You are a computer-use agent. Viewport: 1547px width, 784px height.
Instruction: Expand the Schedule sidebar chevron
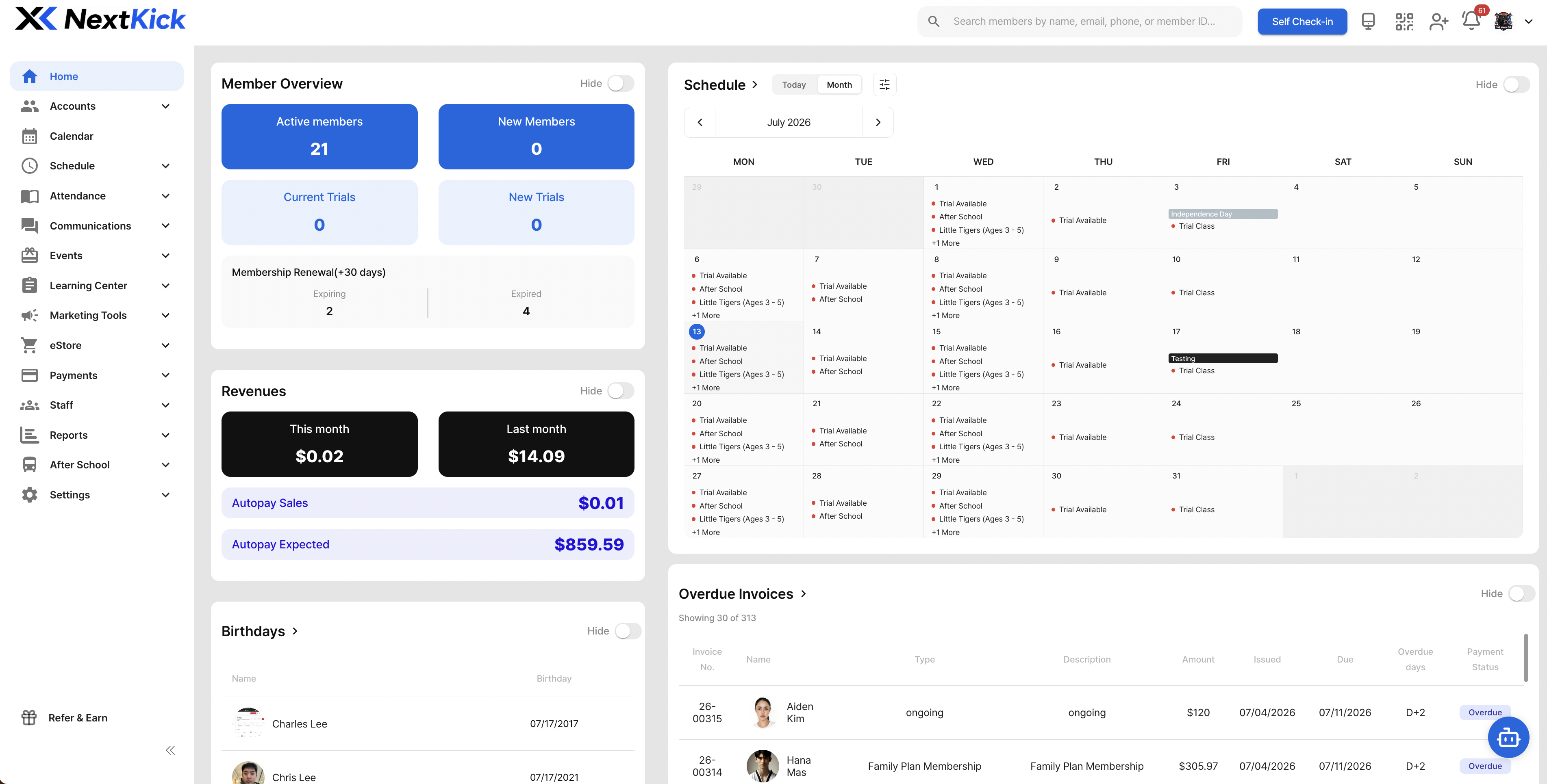166,166
